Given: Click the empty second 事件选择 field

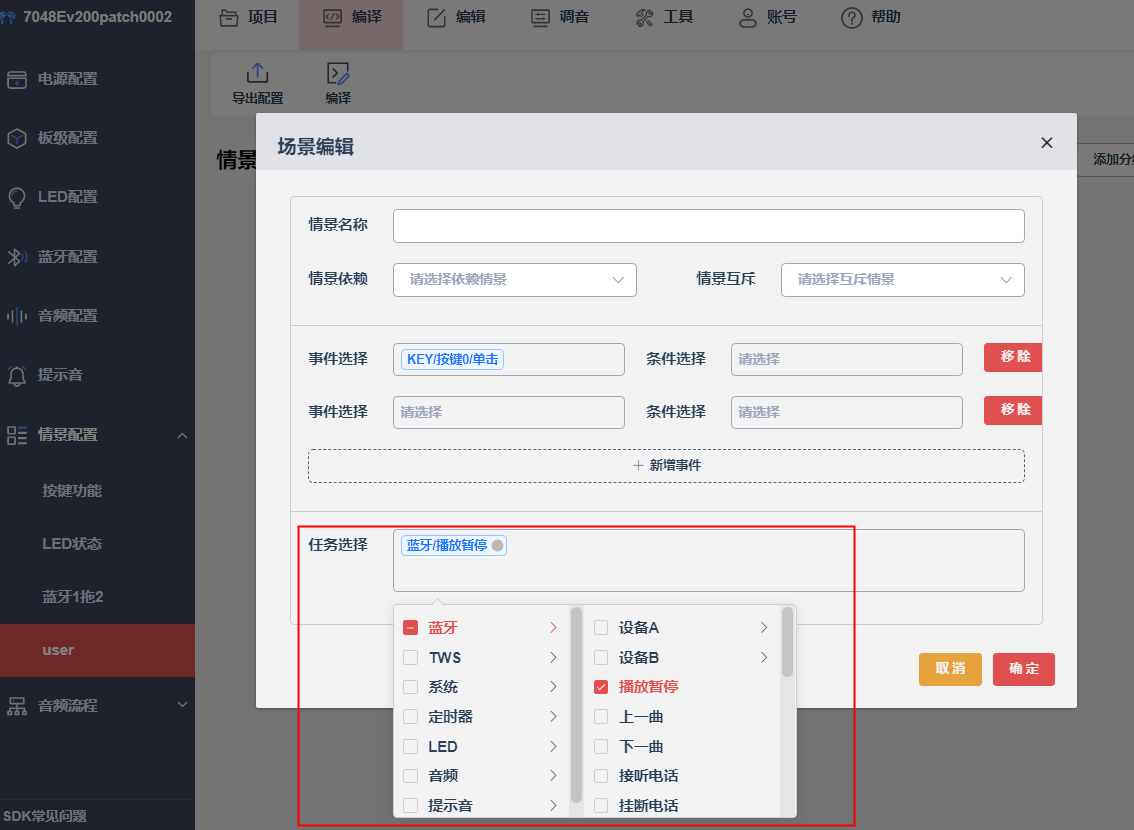Looking at the screenshot, I should coord(508,412).
